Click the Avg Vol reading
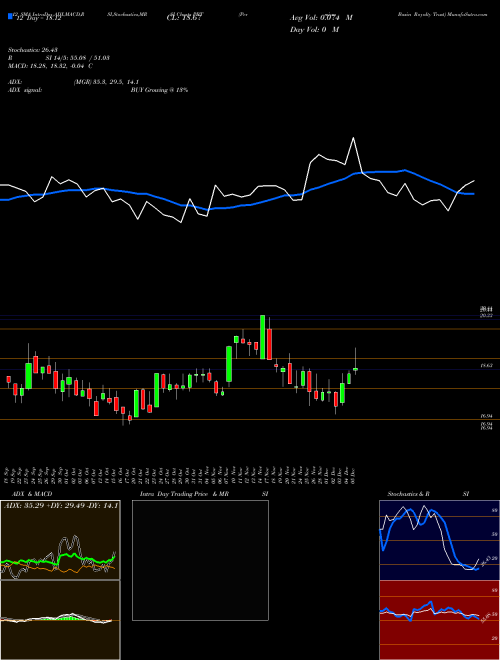Image resolution: width=500 pixels, height=660 pixels. (321, 18)
